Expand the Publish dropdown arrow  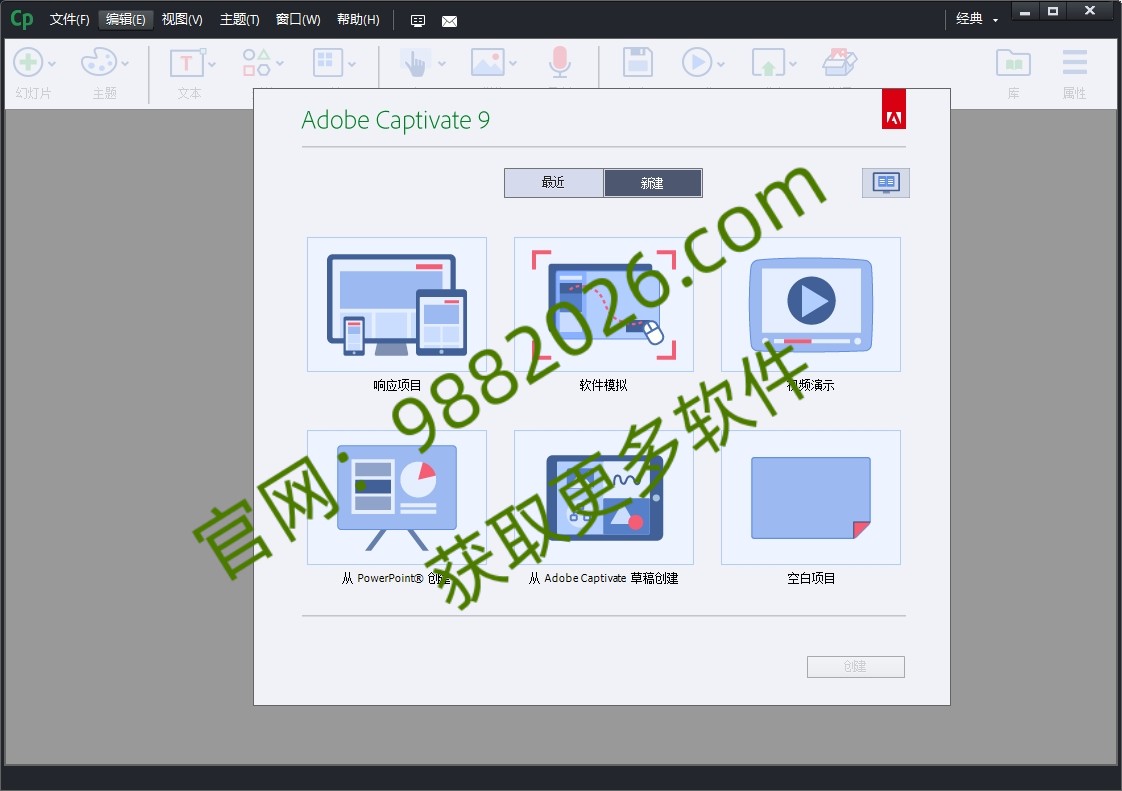tap(793, 64)
